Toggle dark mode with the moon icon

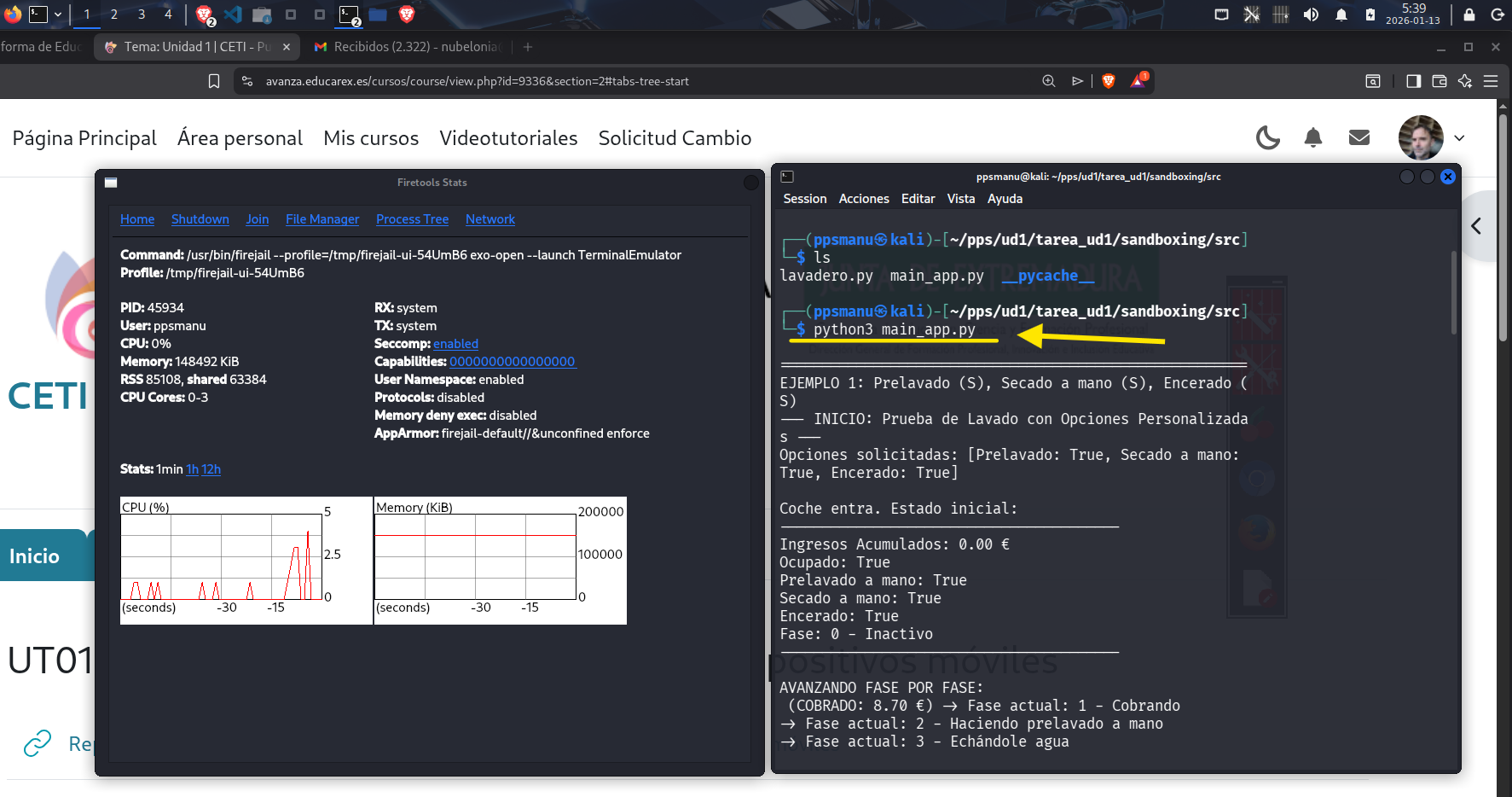pyautogui.click(x=1268, y=137)
